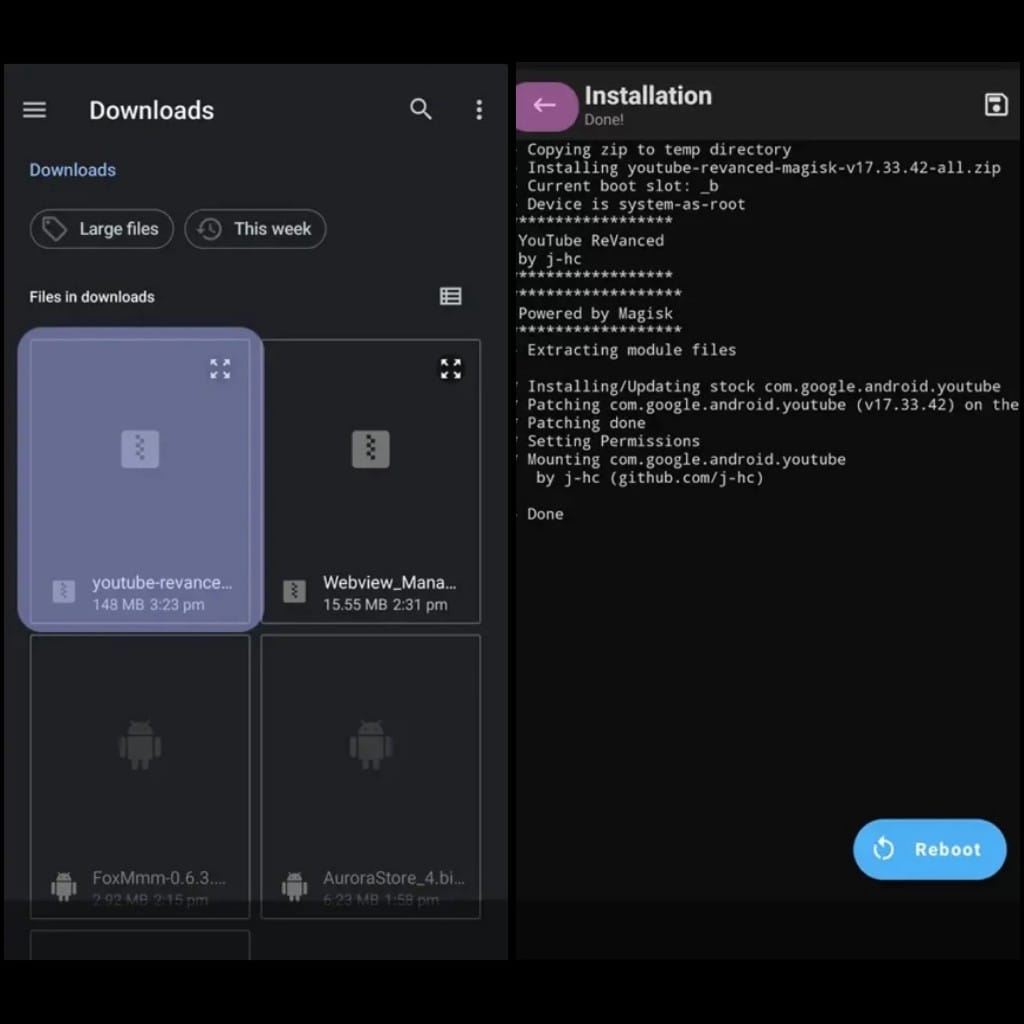Viewport: 1024px width, 1024px height.
Task: Open the FoxMmm-0.6.3 apk file
Action: [140, 776]
